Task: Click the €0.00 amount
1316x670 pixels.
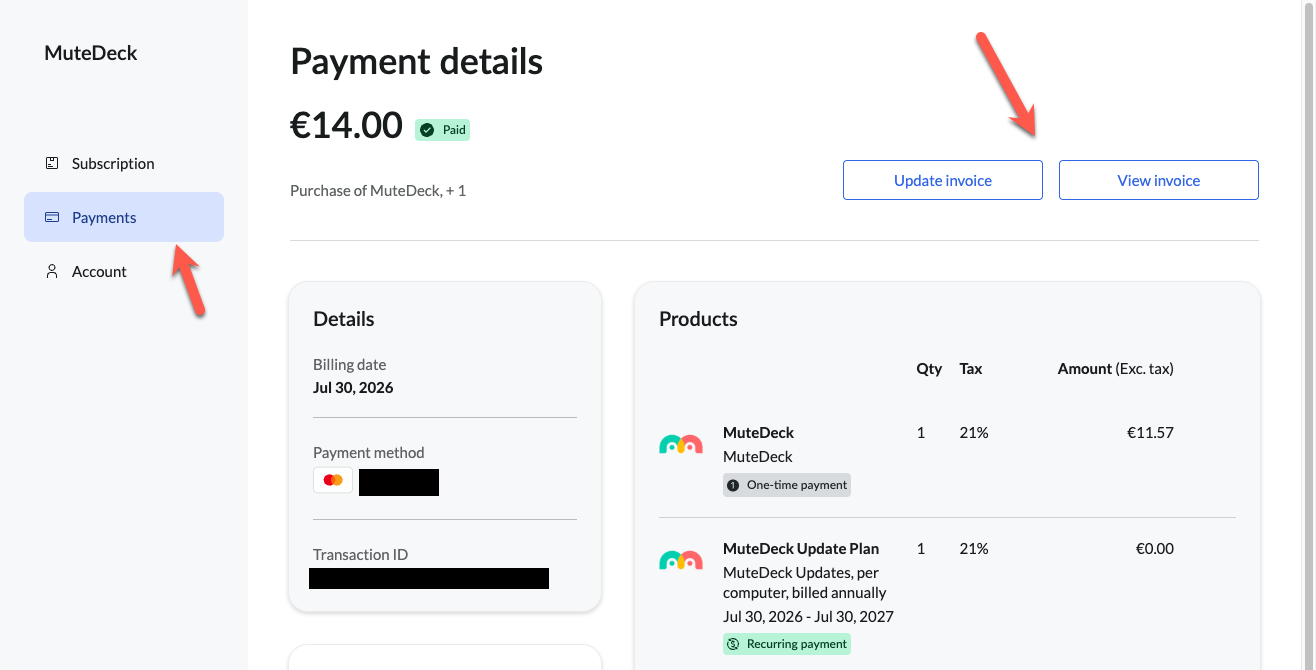Action: pyautogui.click(x=1155, y=548)
